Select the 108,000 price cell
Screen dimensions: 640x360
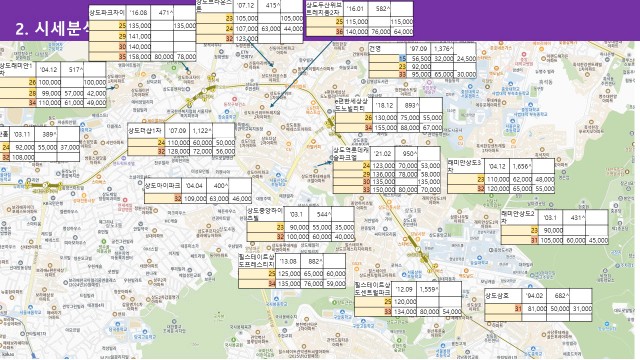(x=22, y=157)
